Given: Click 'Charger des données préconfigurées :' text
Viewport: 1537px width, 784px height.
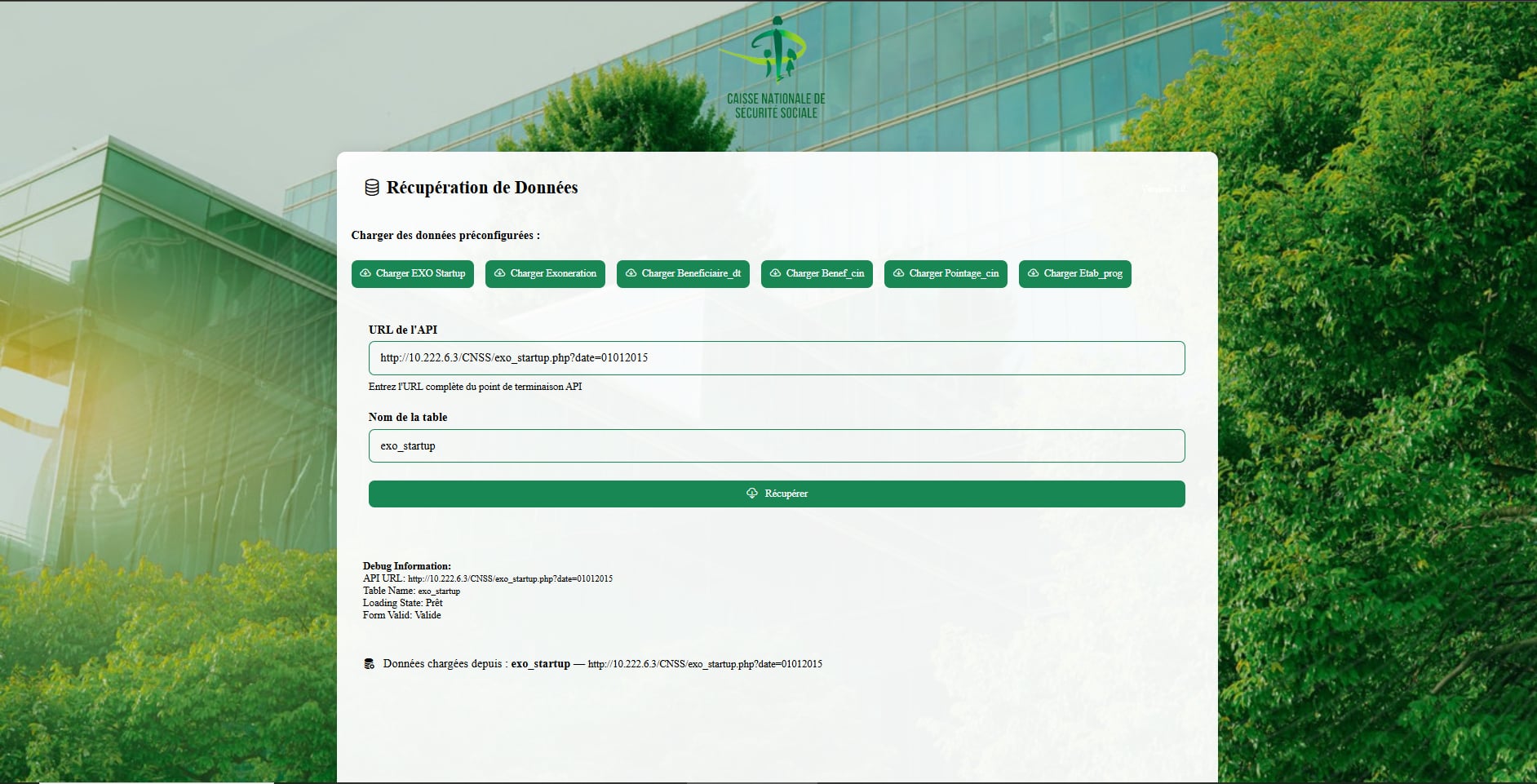Looking at the screenshot, I should [445, 235].
